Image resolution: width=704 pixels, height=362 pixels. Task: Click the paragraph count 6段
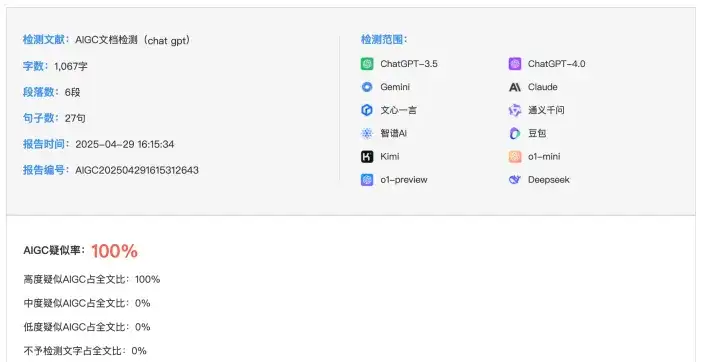click(72, 92)
